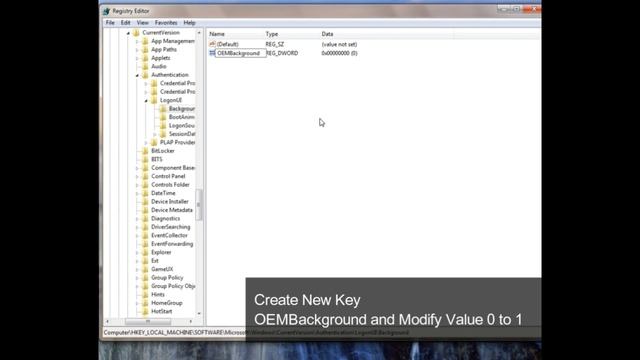Expand the App Paths tree node
This screenshot has width=640, height=360.
tap(137, 50)
